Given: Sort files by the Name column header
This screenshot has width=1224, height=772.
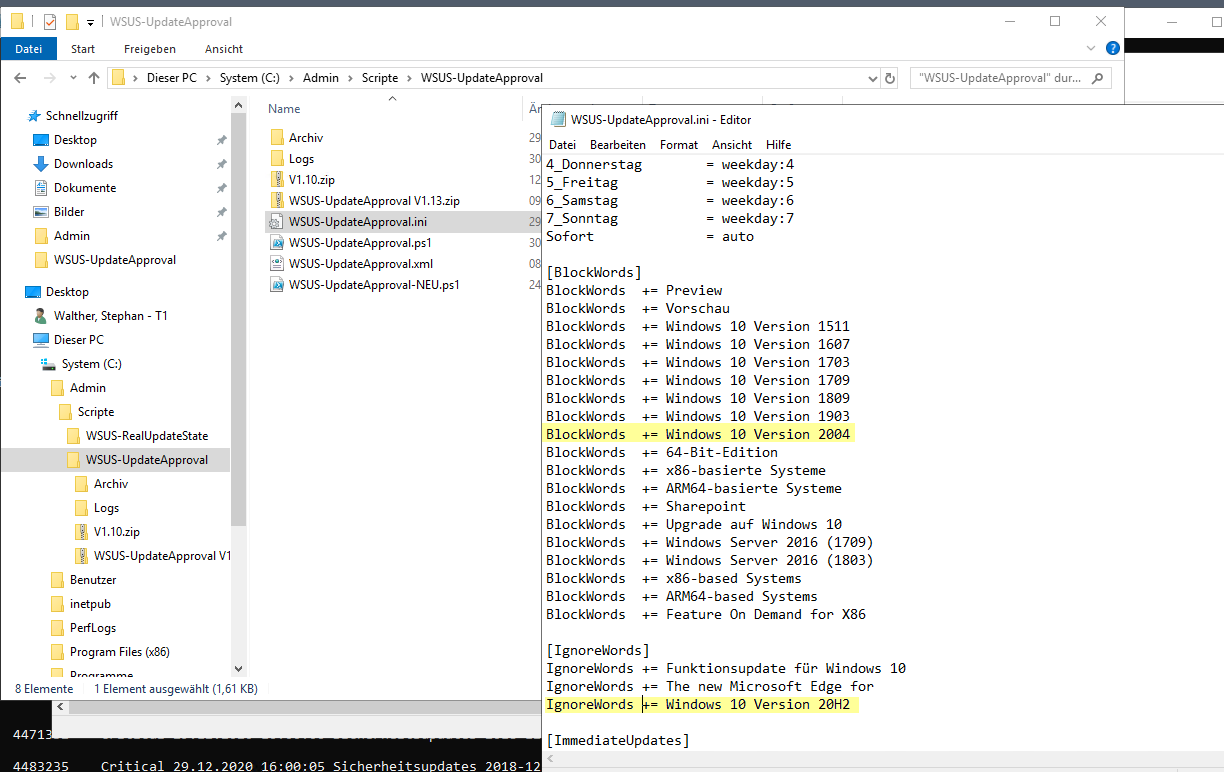Looking at the screenshot, I should click(284, 109).
